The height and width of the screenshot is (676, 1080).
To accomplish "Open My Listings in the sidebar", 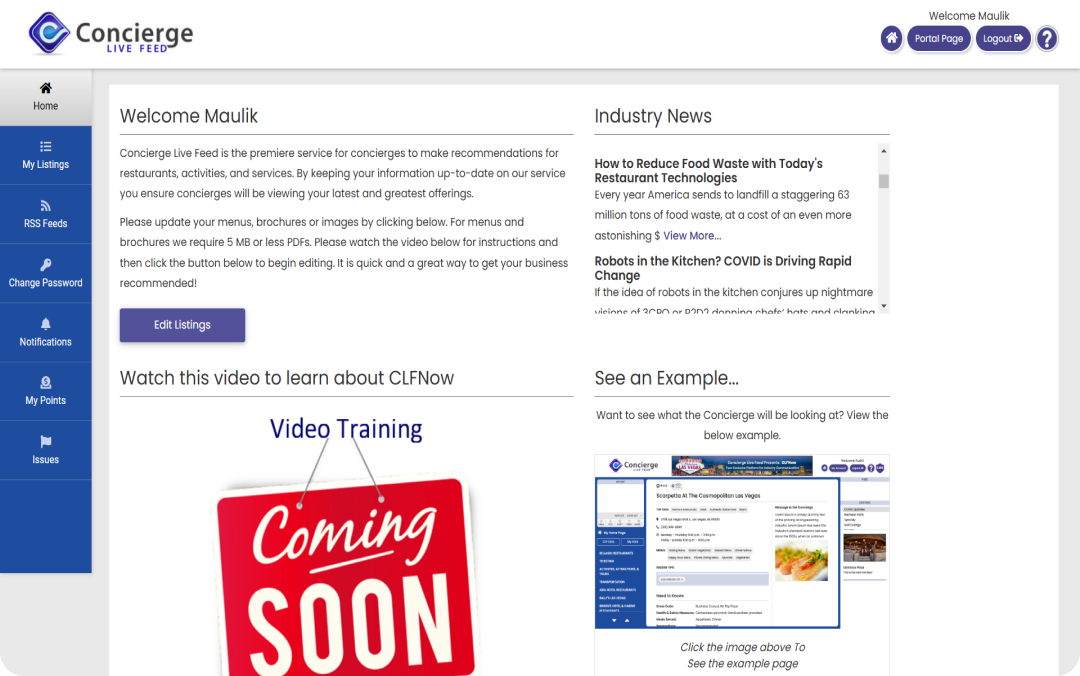I will click(x=45, y=155).
